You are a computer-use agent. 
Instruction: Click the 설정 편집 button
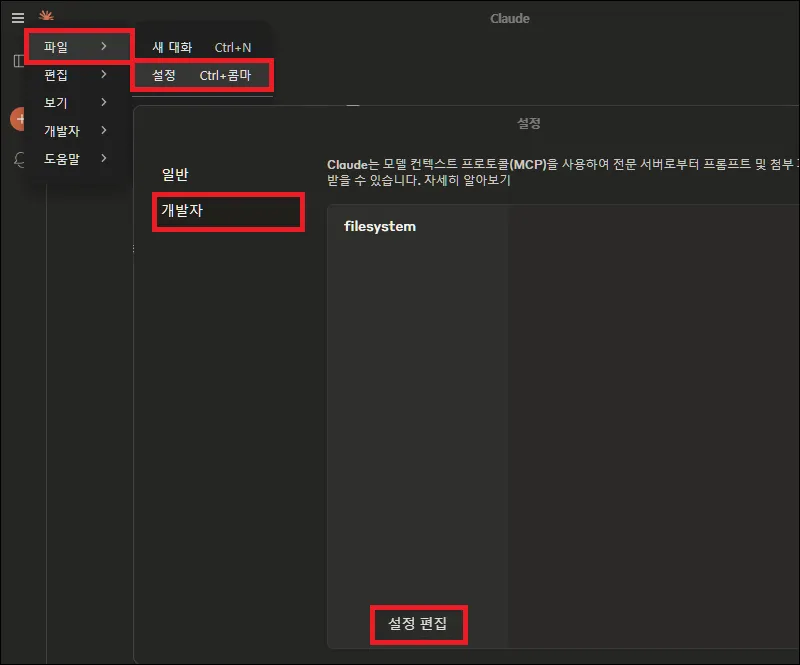[x=418, y=624]
